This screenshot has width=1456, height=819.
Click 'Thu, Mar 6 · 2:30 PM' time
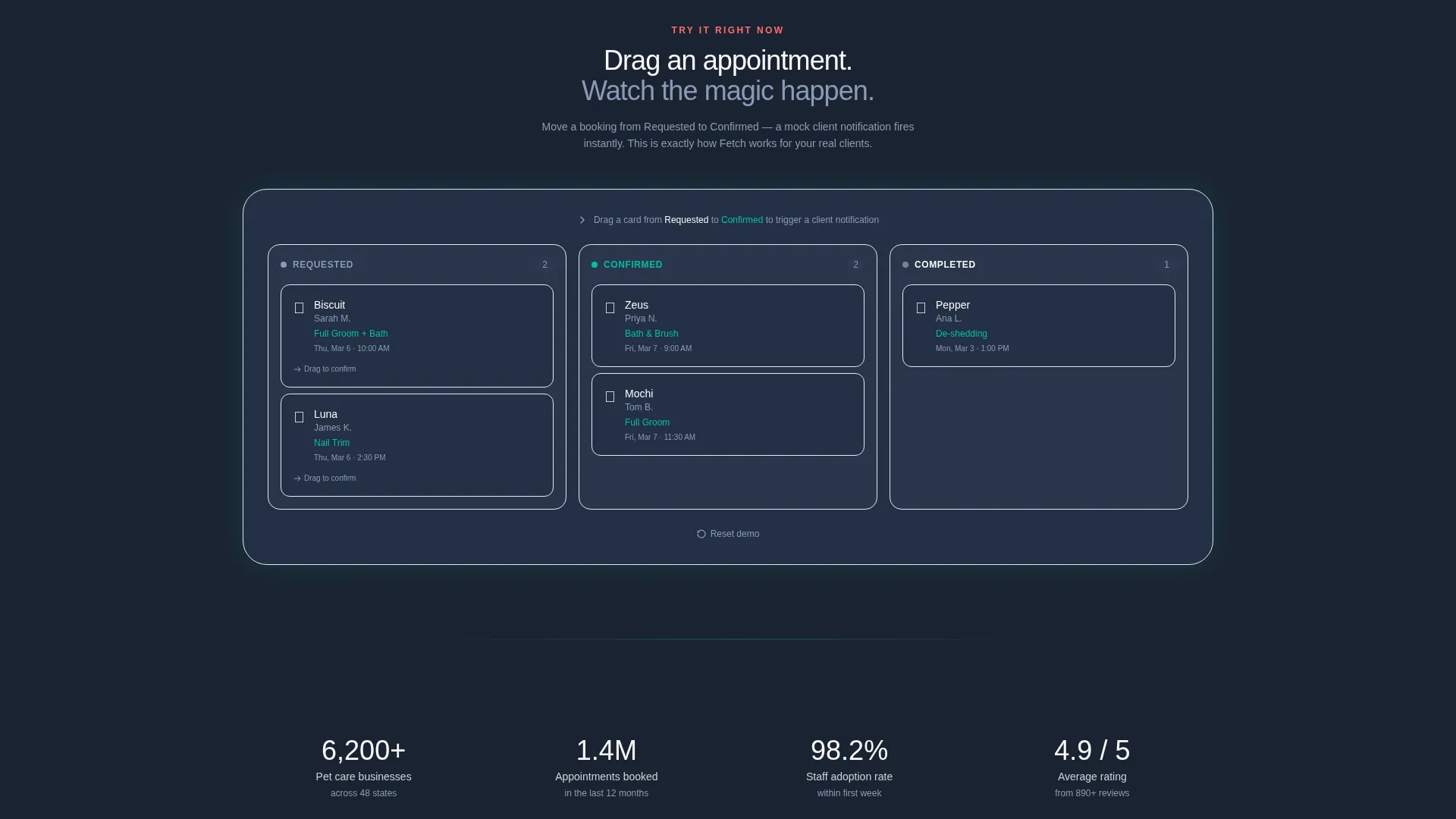pyautogui.click(x=350, y=458)
